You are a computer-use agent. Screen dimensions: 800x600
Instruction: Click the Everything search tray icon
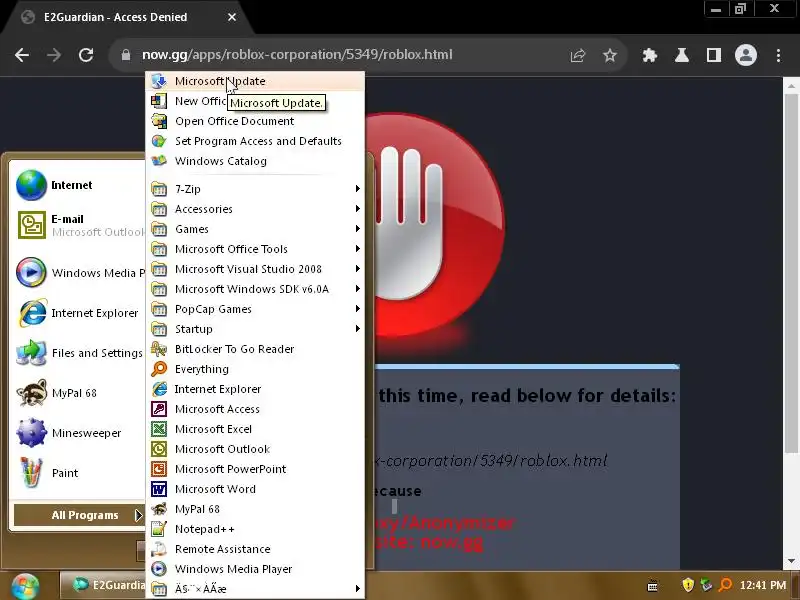(725, 585)
